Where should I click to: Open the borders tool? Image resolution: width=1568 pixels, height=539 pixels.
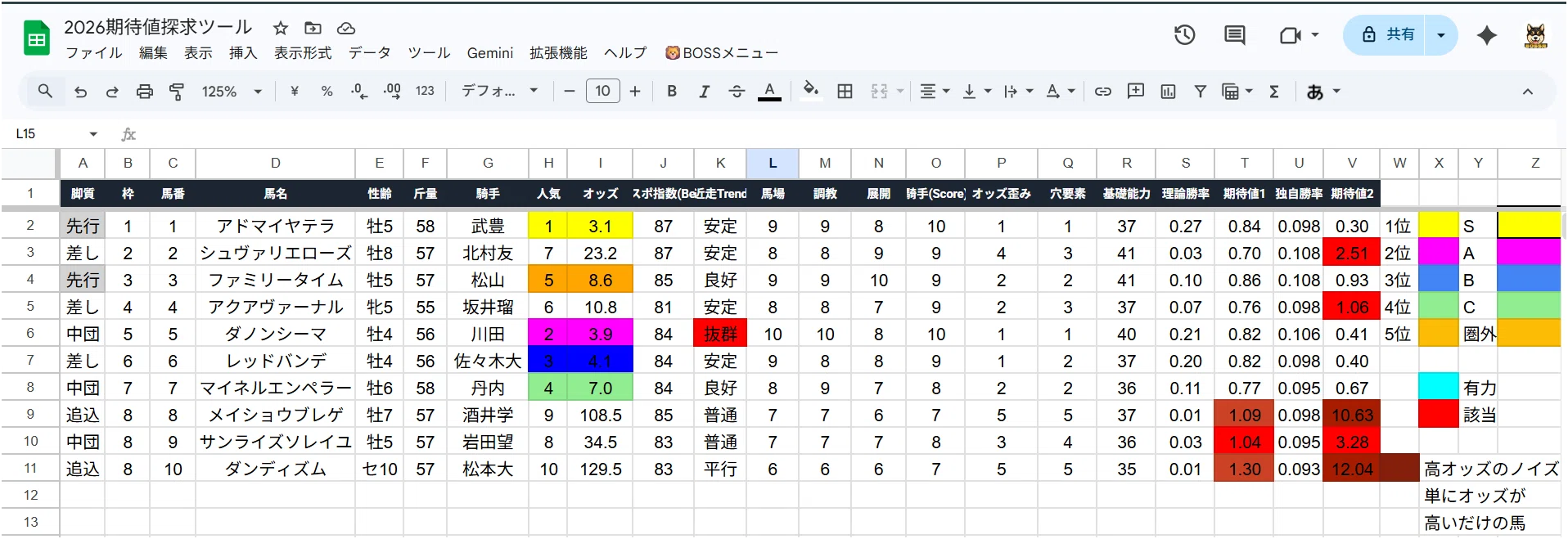tap(845, 92)
